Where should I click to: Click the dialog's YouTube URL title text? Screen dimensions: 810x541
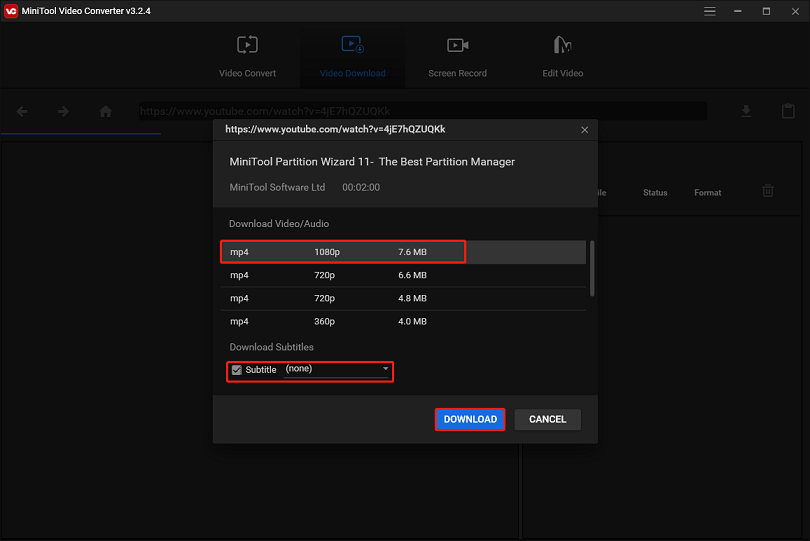coord(335,129)
